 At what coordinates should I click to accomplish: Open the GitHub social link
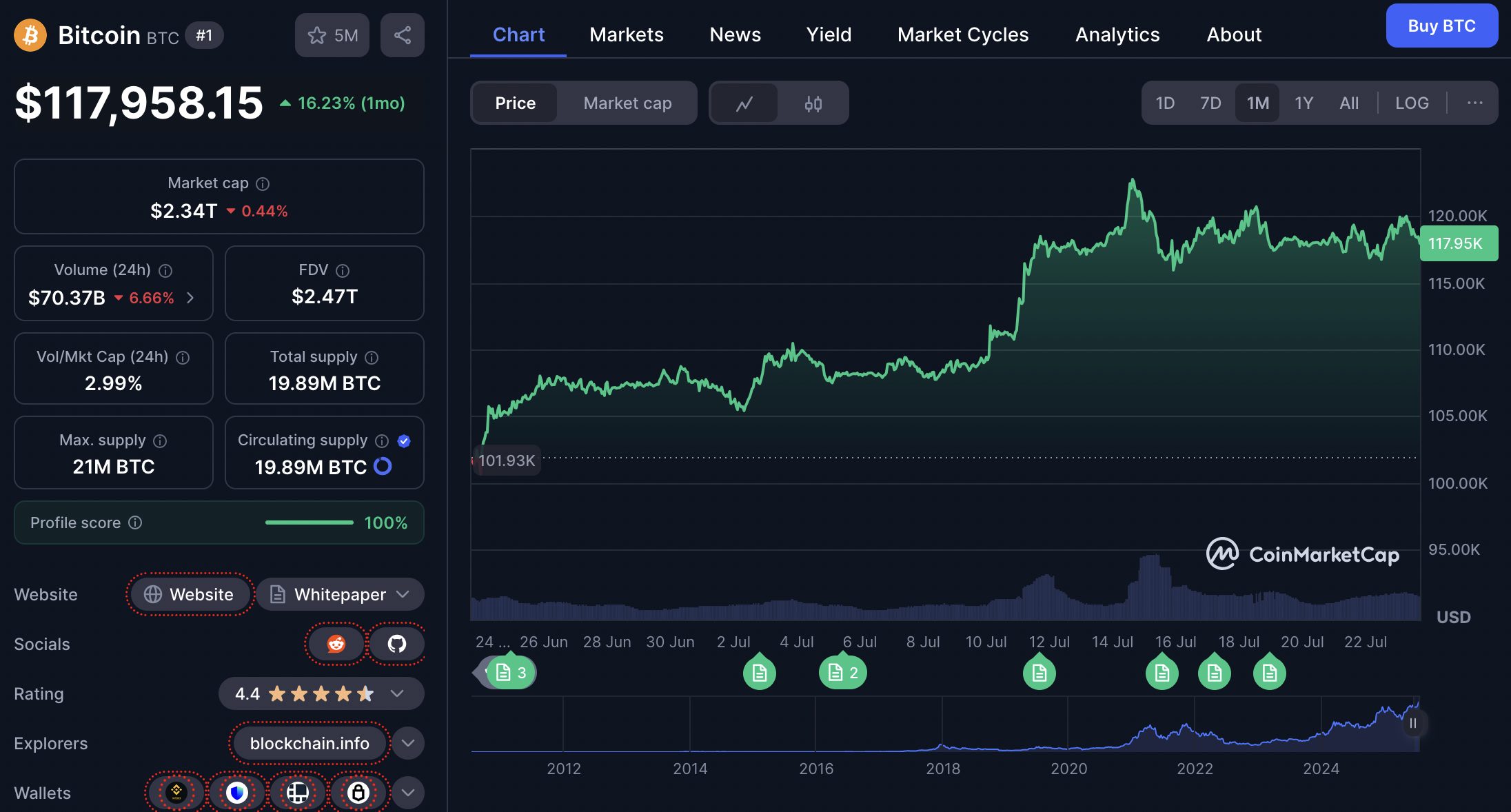397,644
